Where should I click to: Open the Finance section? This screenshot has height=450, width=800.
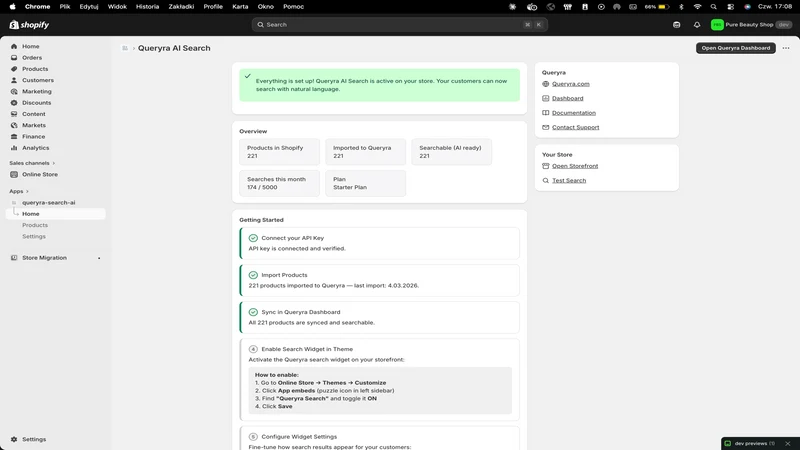click(x=33, y=136)
